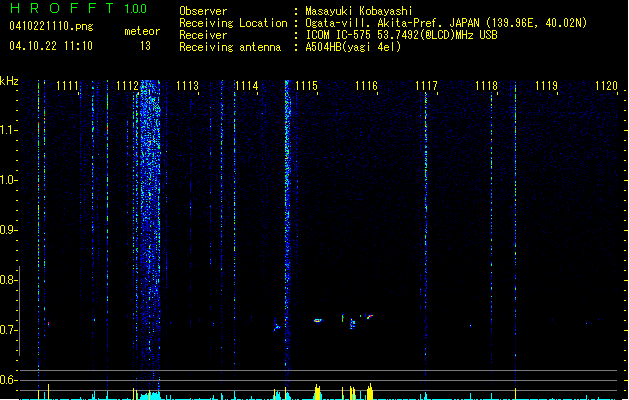Click time marker 1112
This screenshot has width=629, height=400.
127,86
